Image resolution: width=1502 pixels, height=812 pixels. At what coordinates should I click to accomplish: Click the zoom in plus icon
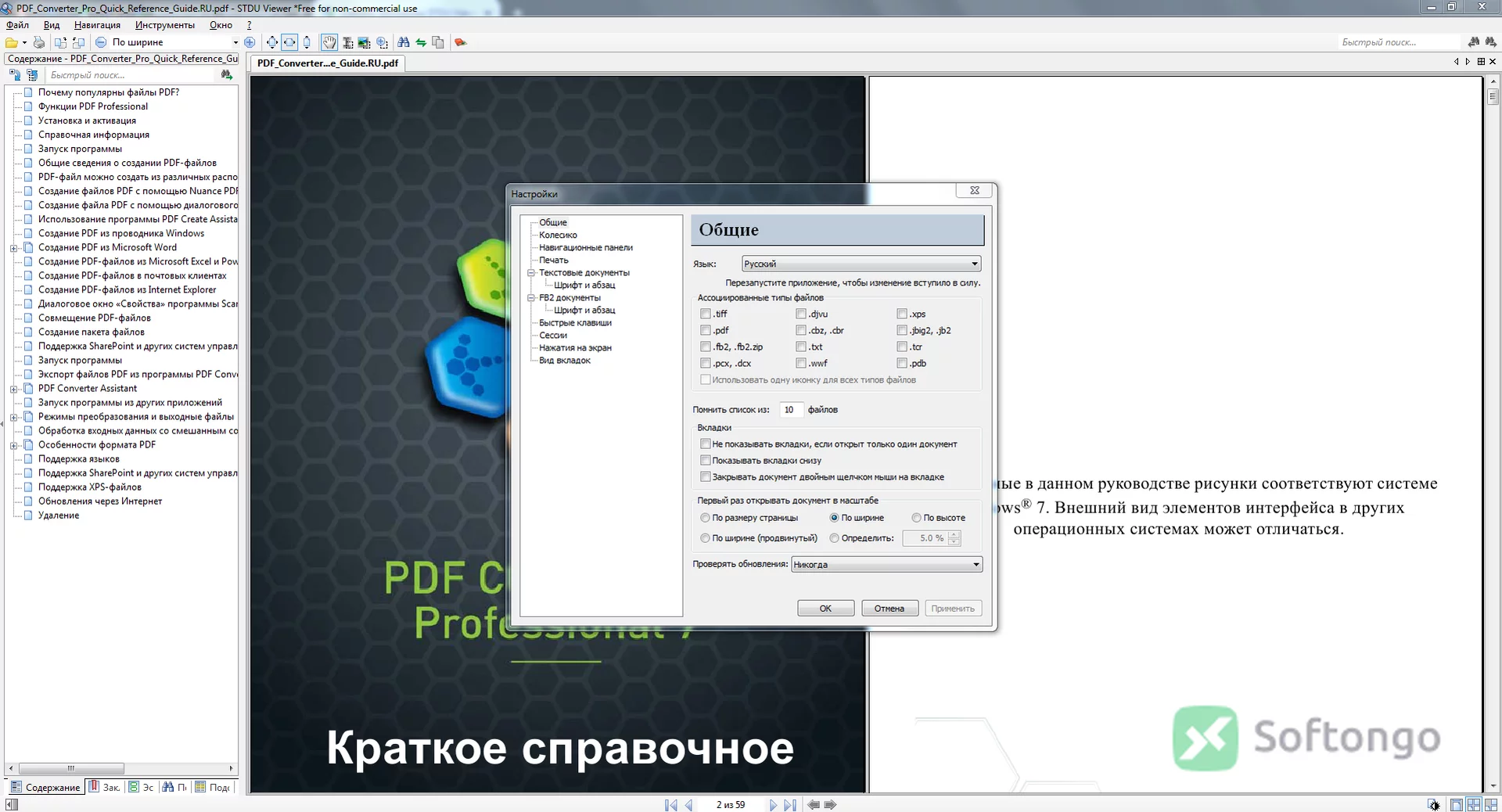[x=250, y=42]
